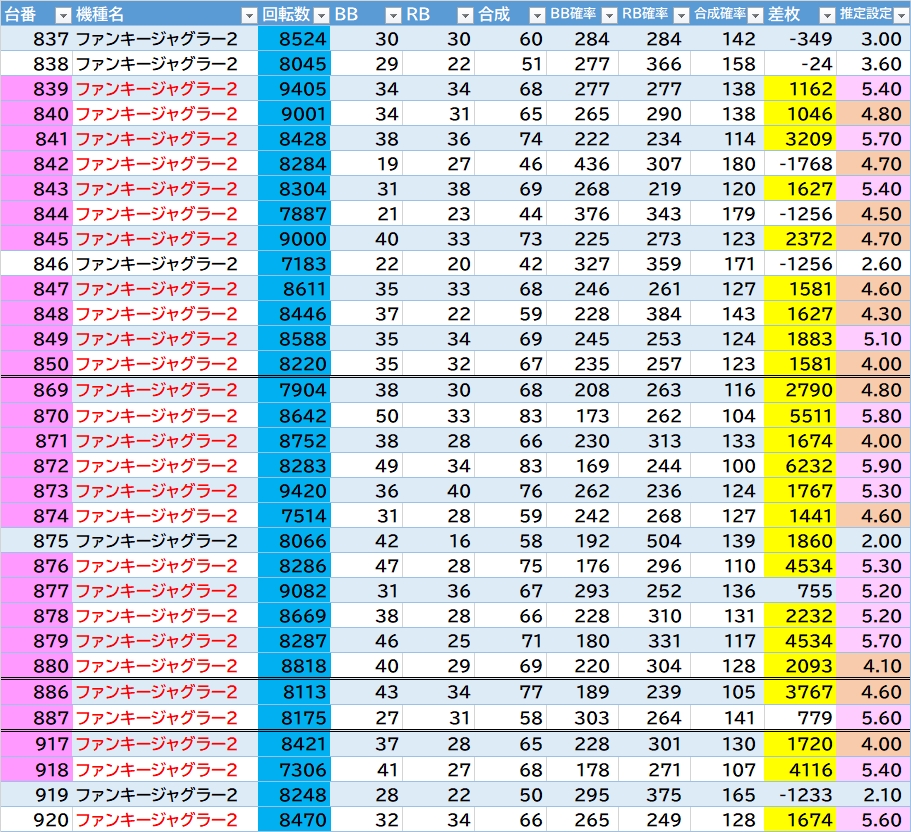Select combined probability cell 180

click(x=727, y=164)
